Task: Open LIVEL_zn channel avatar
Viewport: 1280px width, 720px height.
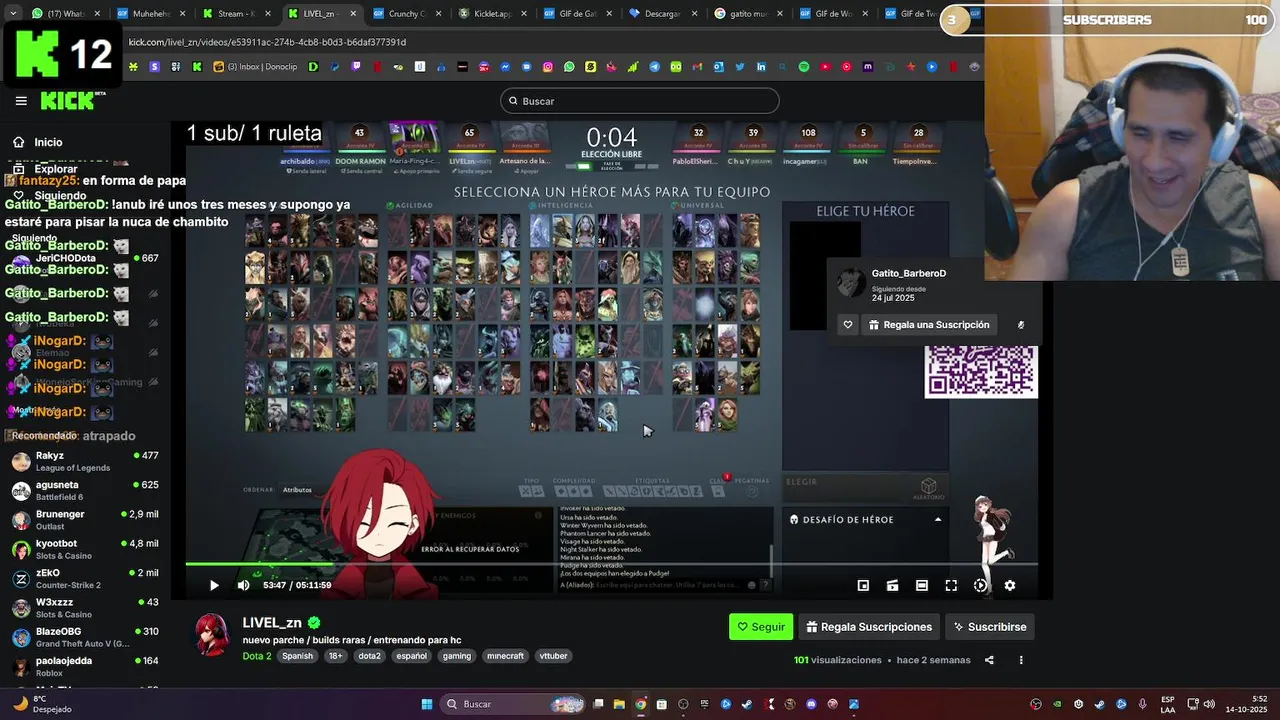Action: click(x=211, y=635)
